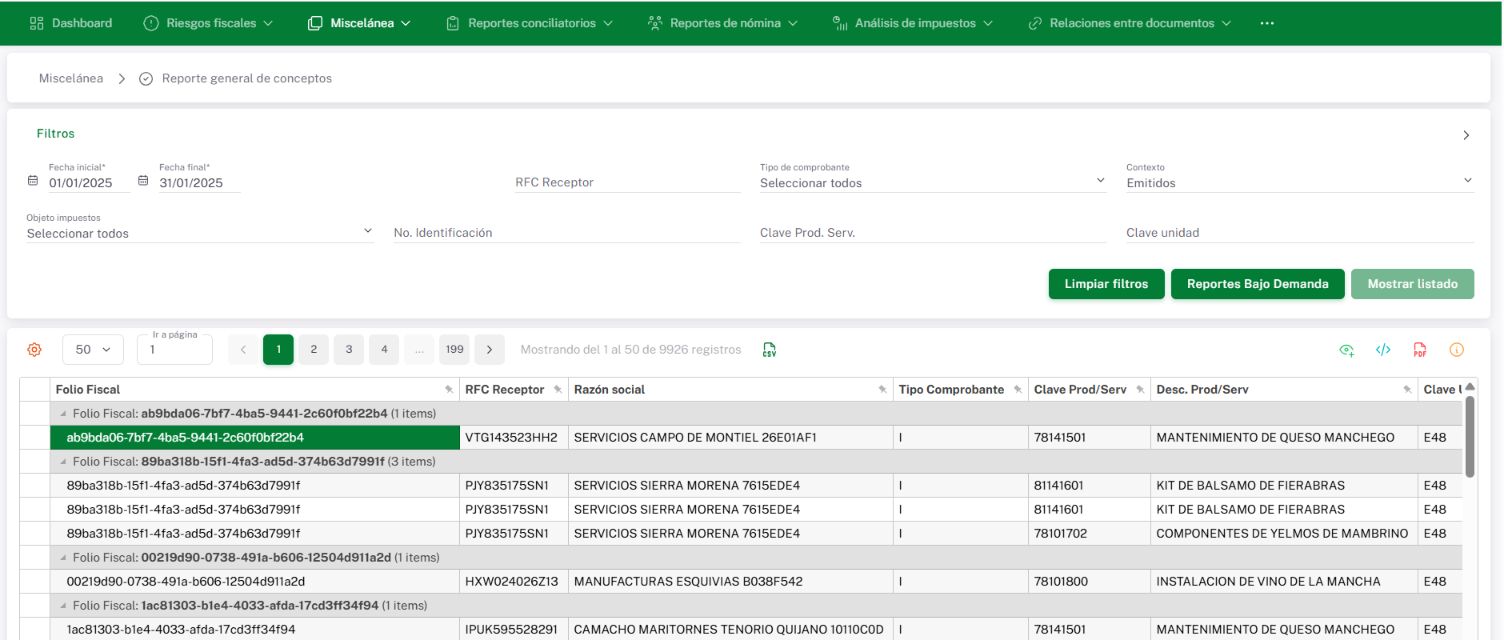This screenshot has width=1504, height=640.
Task: Collapse the Filtros panel chevron
Action: pyautogui.click(x=1466, y=135)
